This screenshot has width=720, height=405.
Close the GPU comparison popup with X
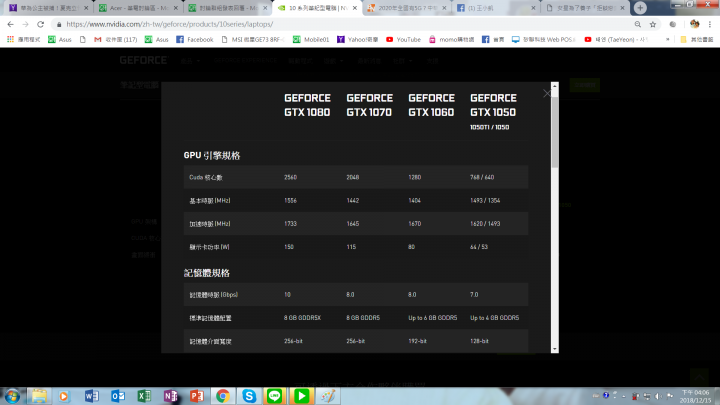click(x=546, y=94)
